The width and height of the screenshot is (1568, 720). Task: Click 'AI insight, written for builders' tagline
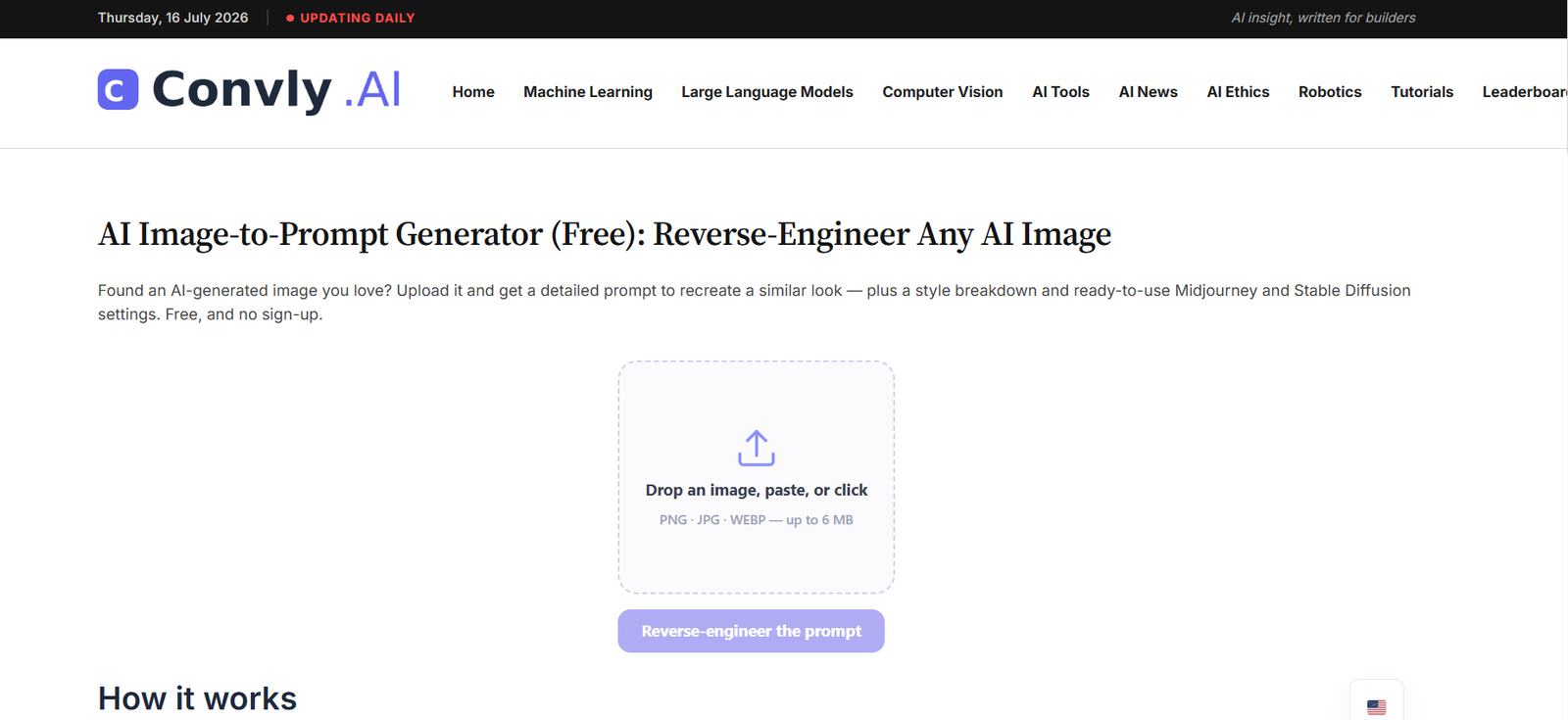coord(1323,18)
